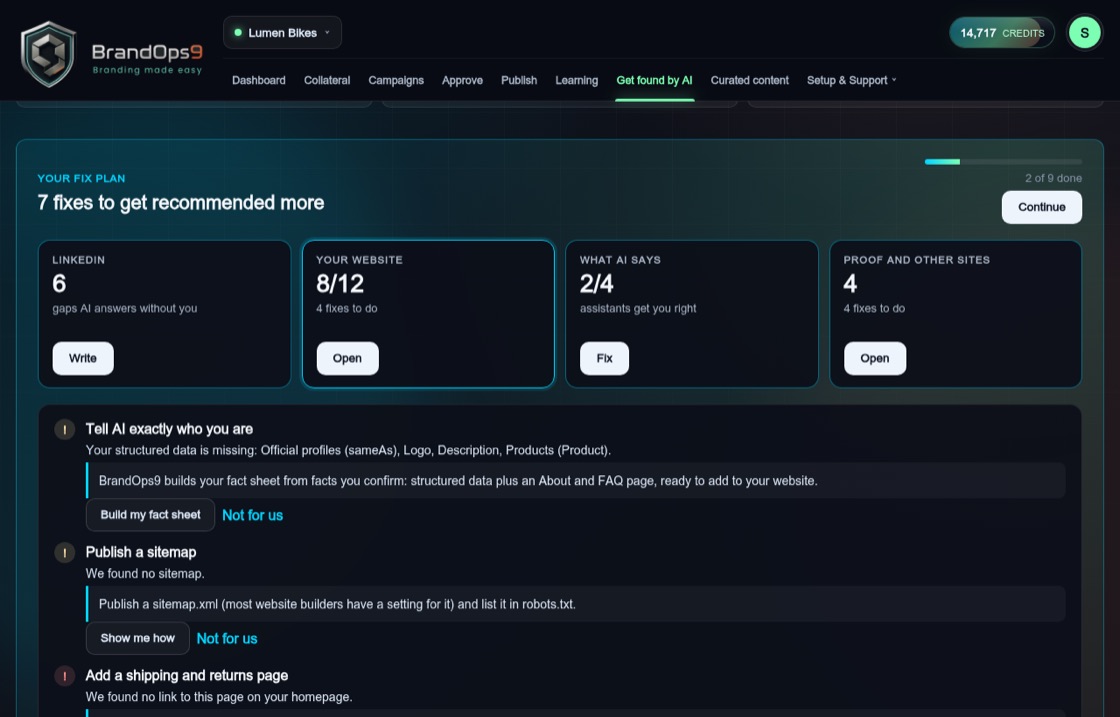The width and height of the screenshot is (1120, 717).
Task: Click the Publish a sitemap title
Action: [141, 553]
